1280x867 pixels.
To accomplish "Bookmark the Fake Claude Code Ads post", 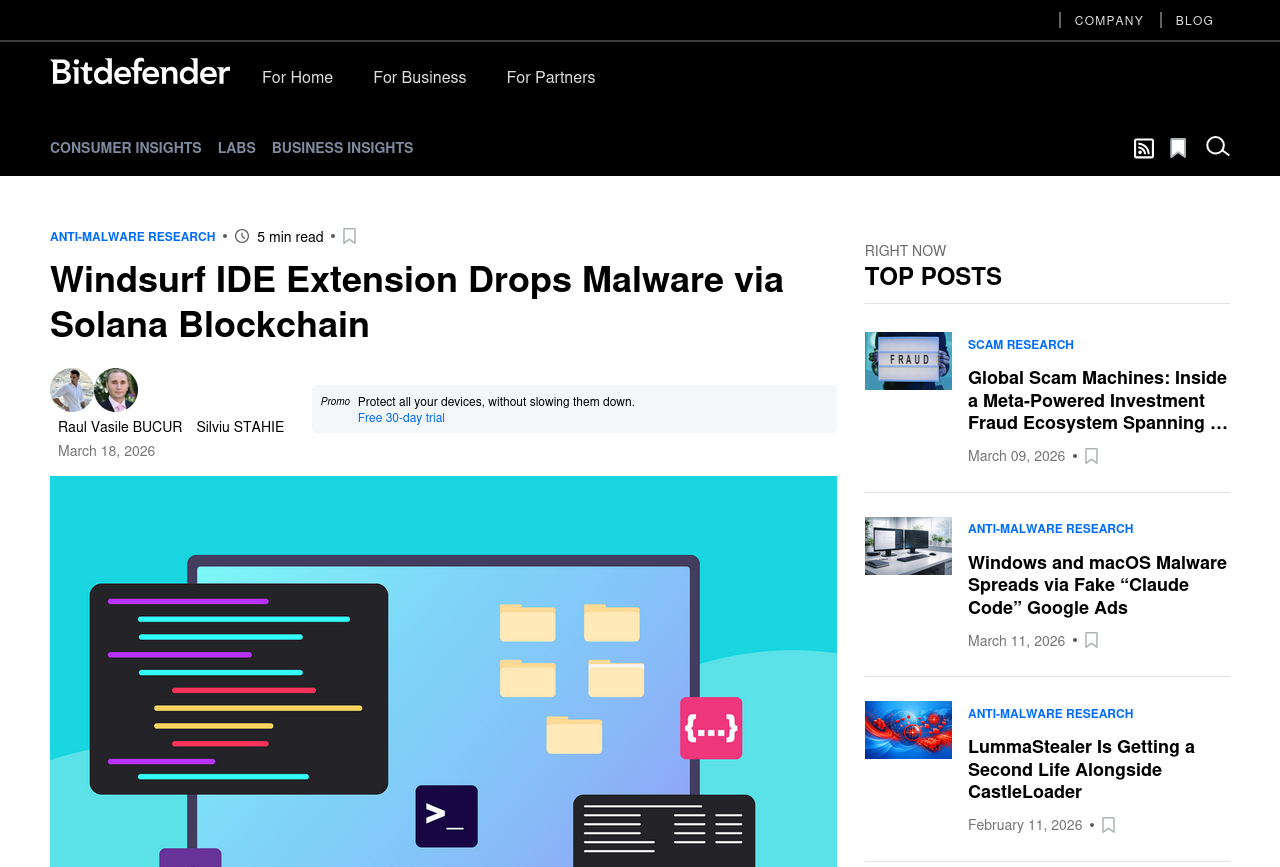I will (1091, 640).
